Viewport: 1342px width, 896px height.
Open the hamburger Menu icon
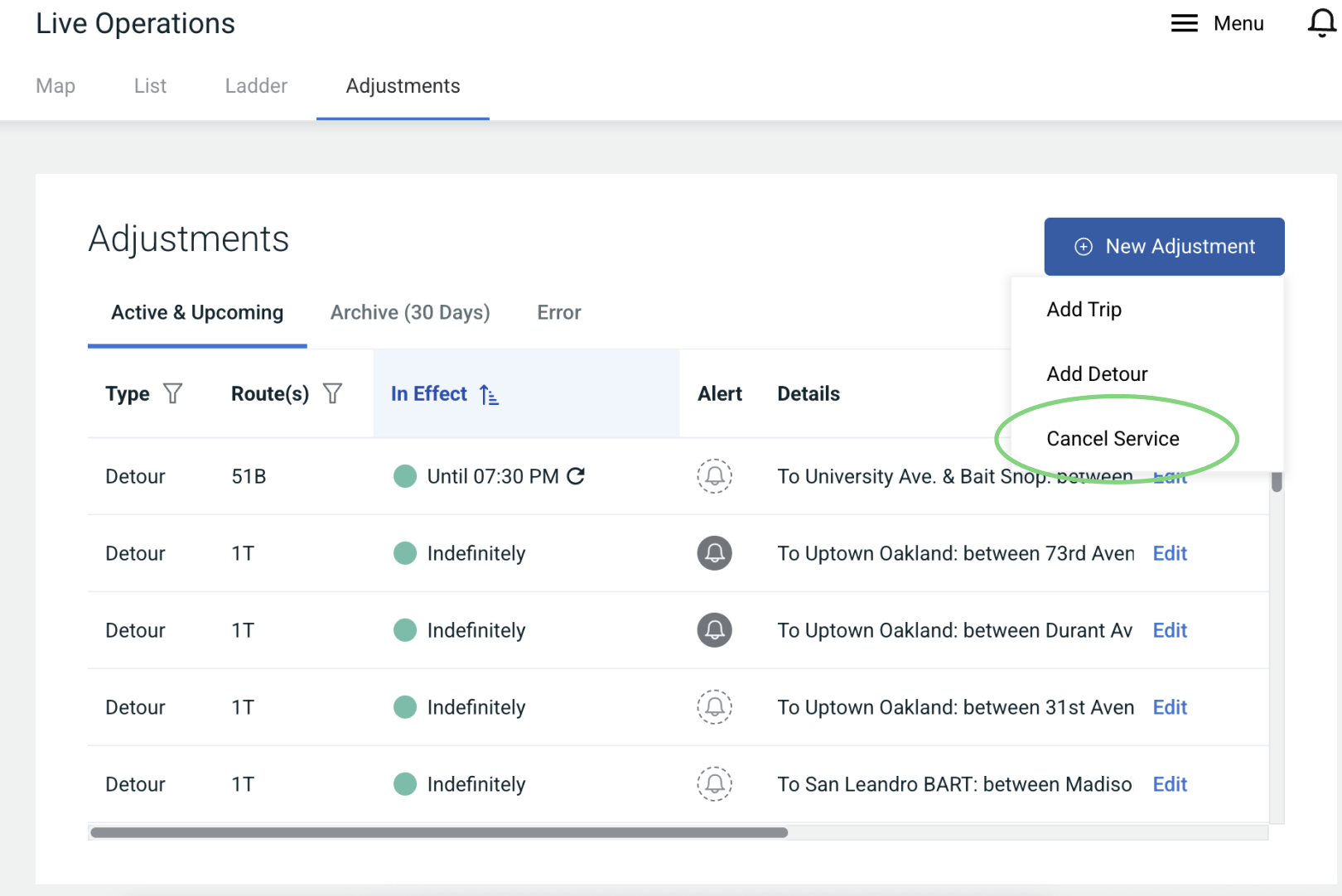coord(1184,23)
